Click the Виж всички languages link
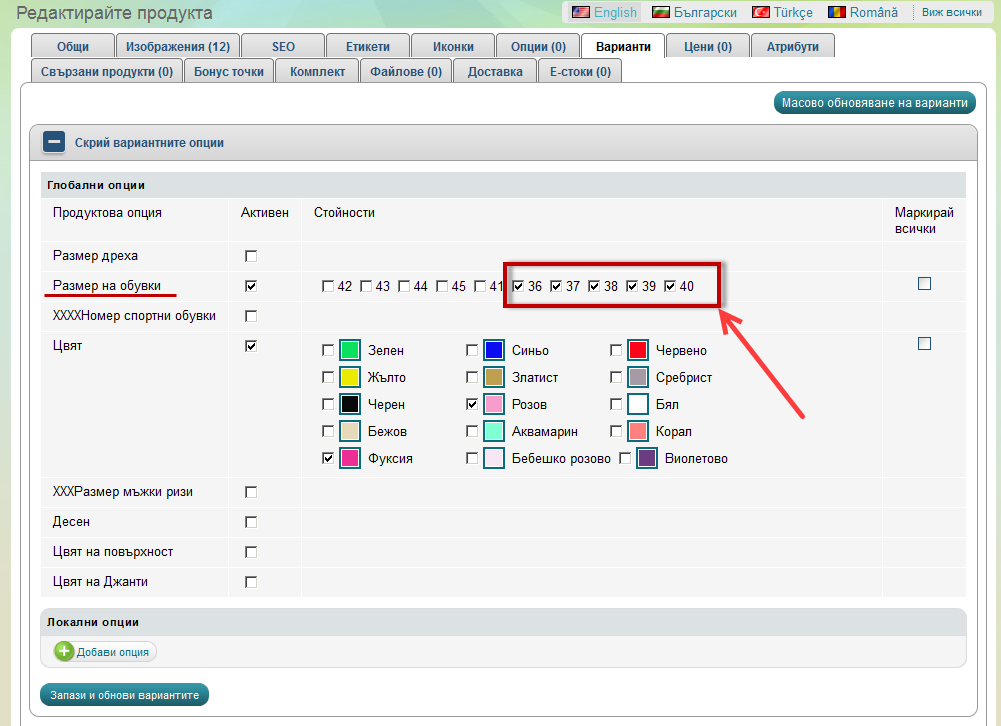The width and height of the screenshot is (1001, 726). point(951,12)
